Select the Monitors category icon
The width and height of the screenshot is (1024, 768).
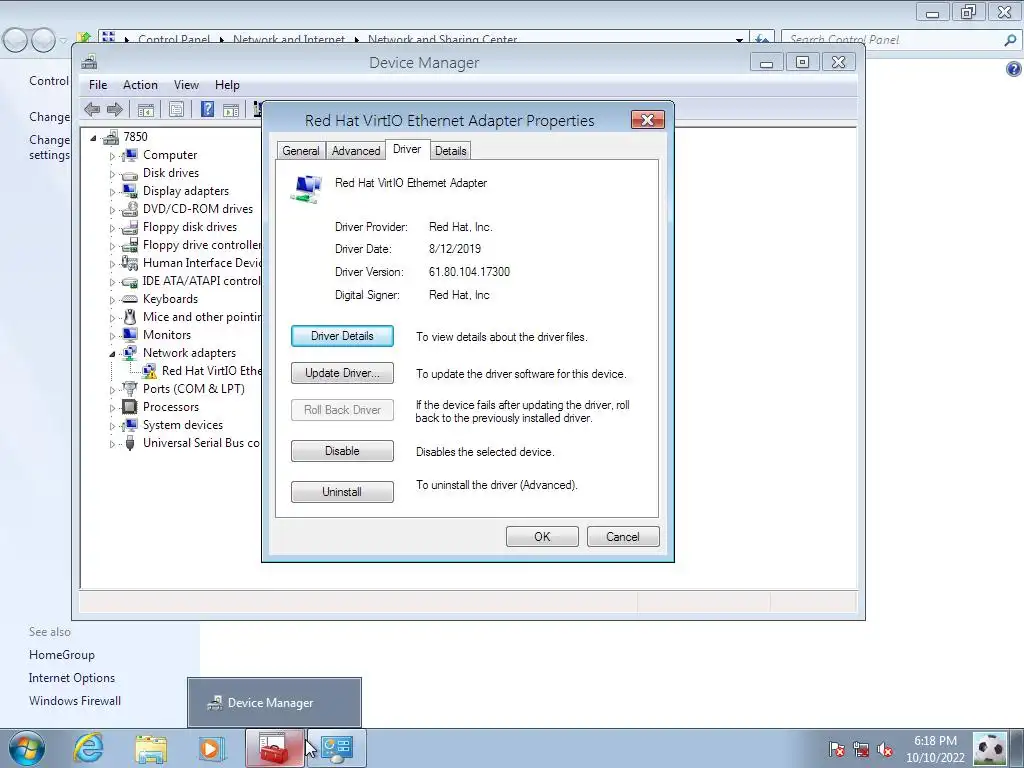click(x=130, y=334)
